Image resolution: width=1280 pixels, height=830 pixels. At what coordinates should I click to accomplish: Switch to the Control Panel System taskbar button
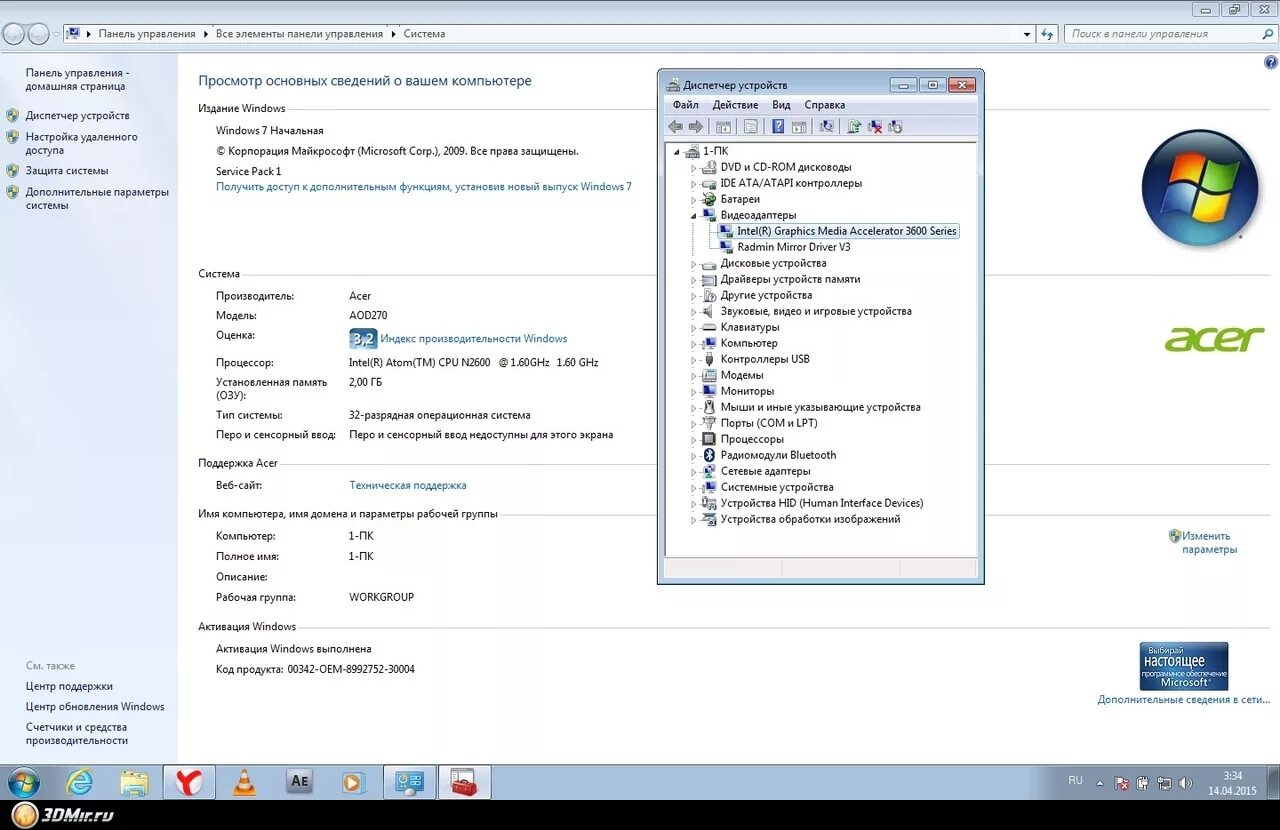[409, 782]
